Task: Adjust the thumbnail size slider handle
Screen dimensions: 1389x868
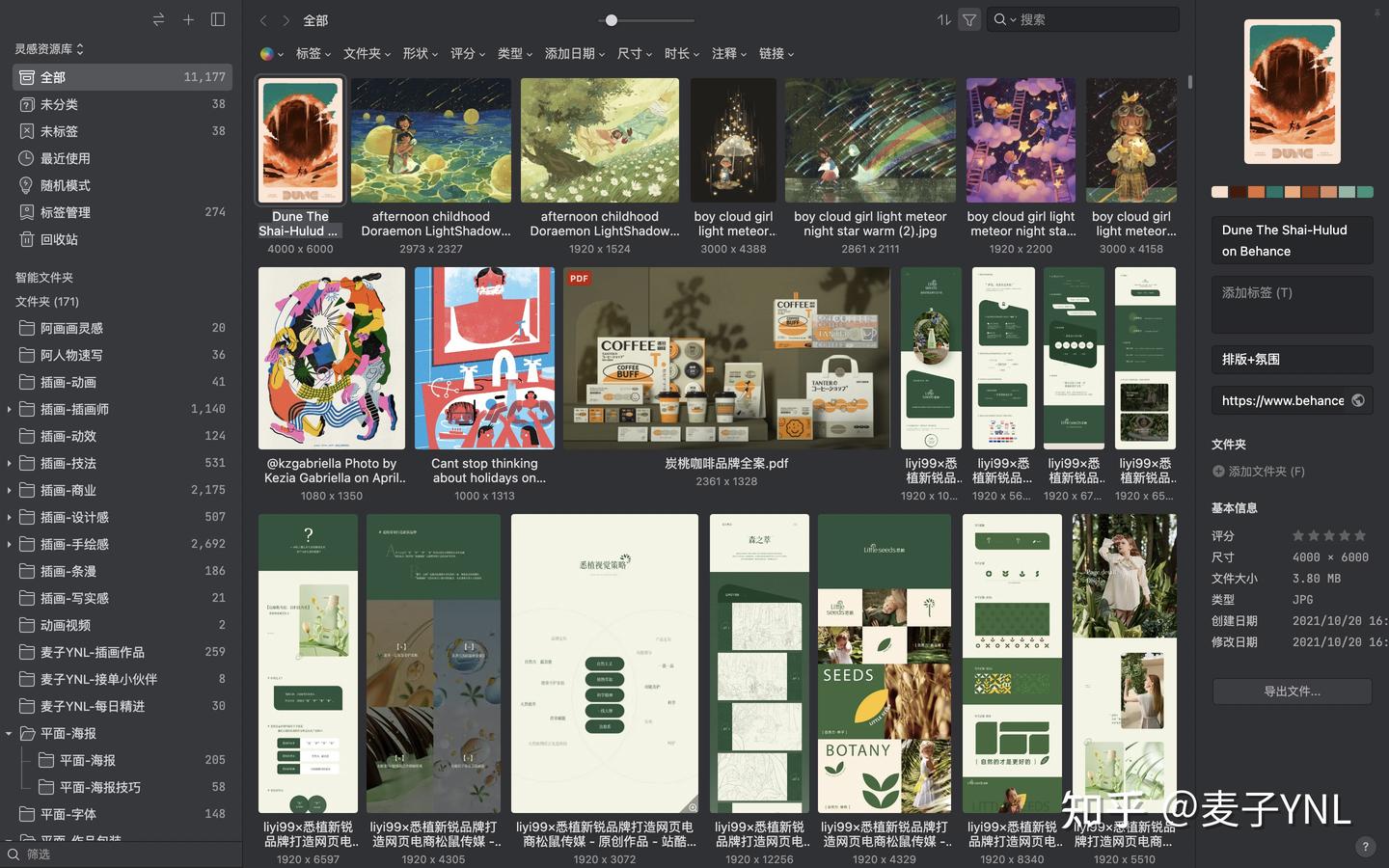Action: pos(611,20)
